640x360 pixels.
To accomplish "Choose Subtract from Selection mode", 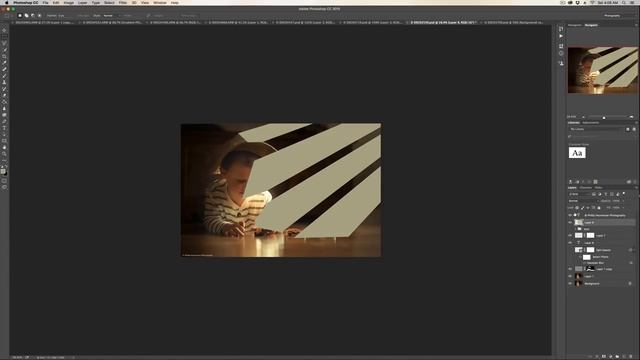I will click(x=33, y=16).
